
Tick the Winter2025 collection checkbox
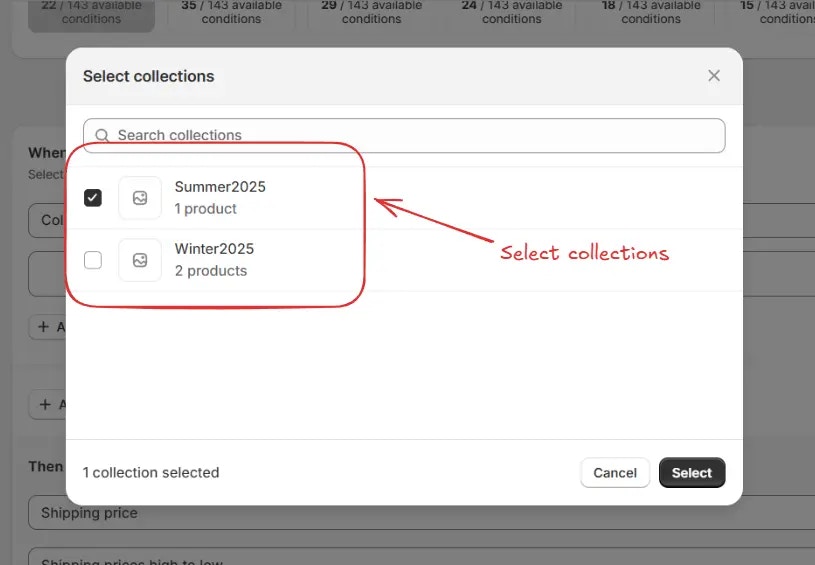(93, 260)
